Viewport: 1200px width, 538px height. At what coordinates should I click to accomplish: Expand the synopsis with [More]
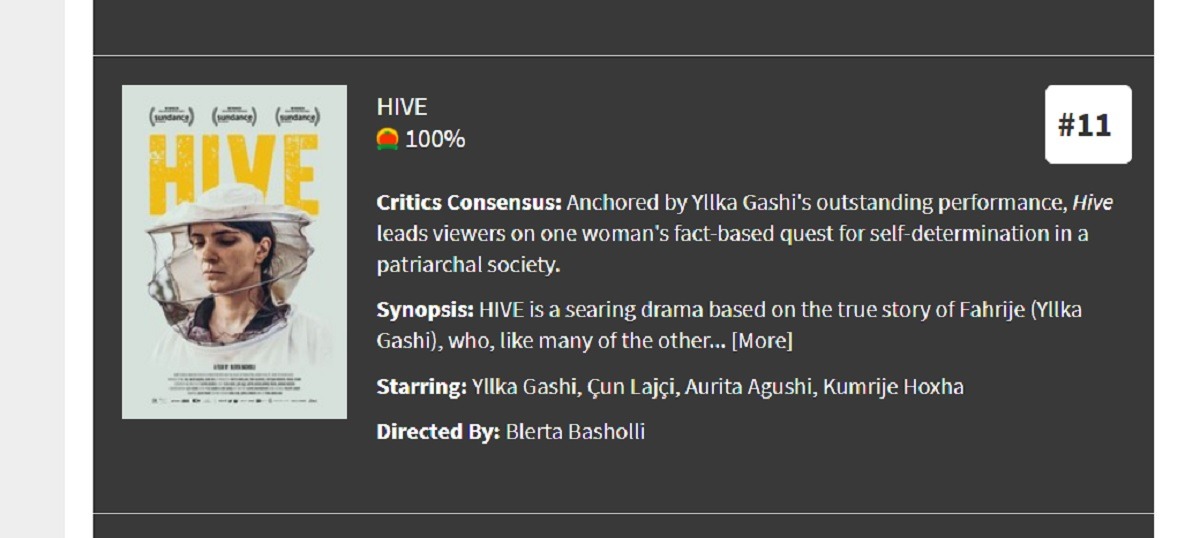pos(762,341)
